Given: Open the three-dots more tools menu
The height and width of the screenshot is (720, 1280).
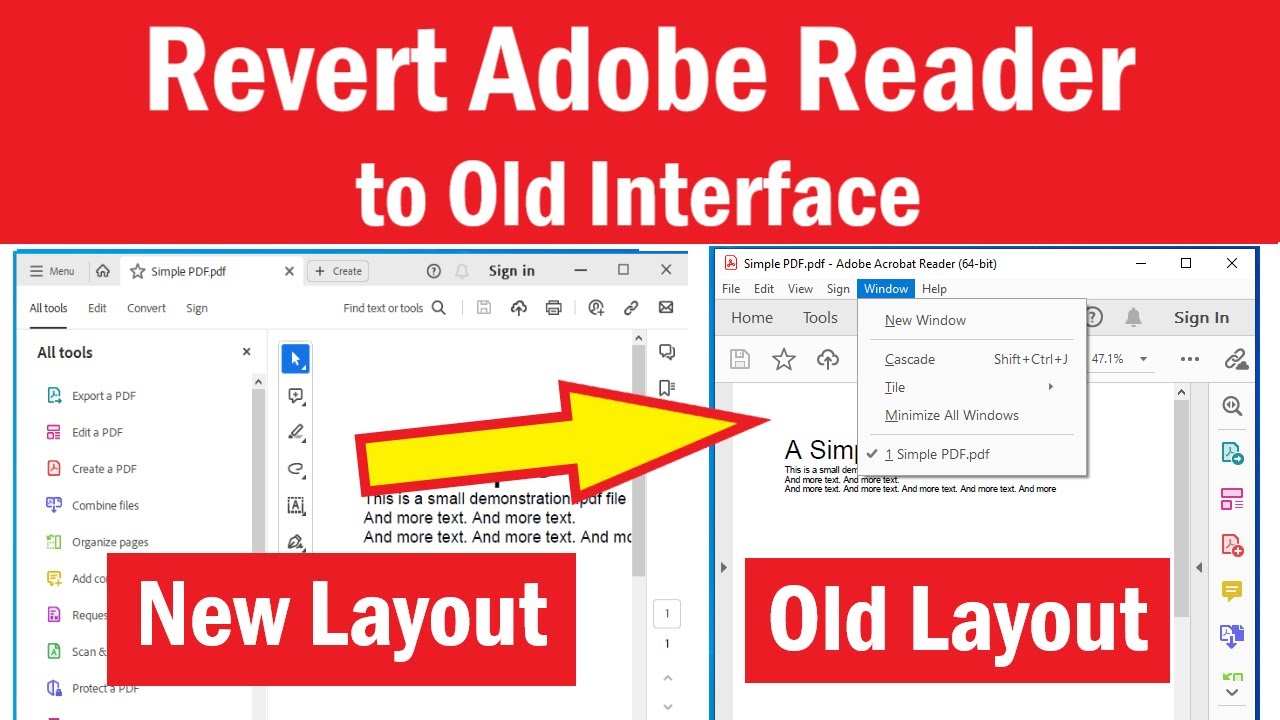Looking at the screenshot, I should tap(1189, 359).
